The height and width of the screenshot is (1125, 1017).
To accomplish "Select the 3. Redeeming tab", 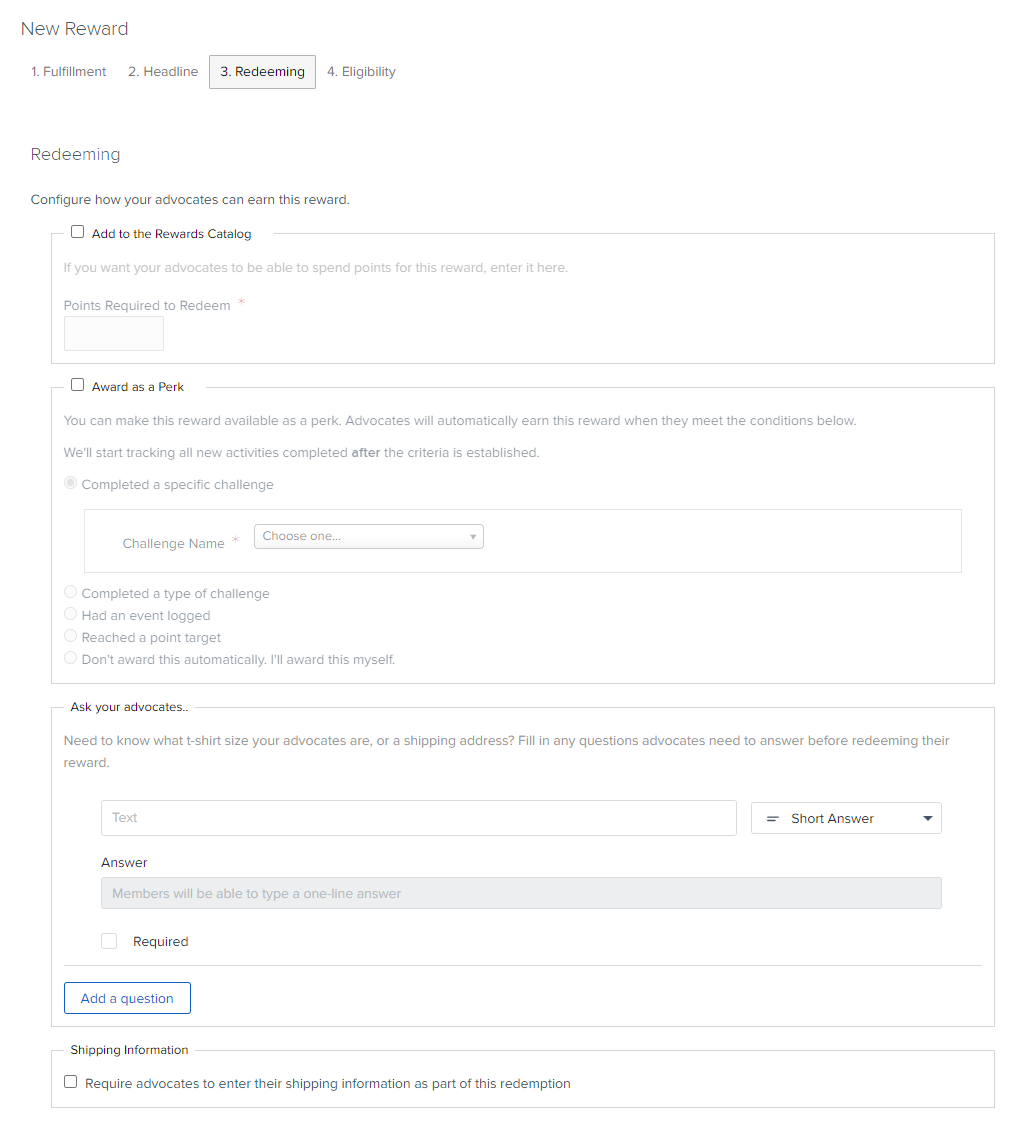I will pos(263,72).
